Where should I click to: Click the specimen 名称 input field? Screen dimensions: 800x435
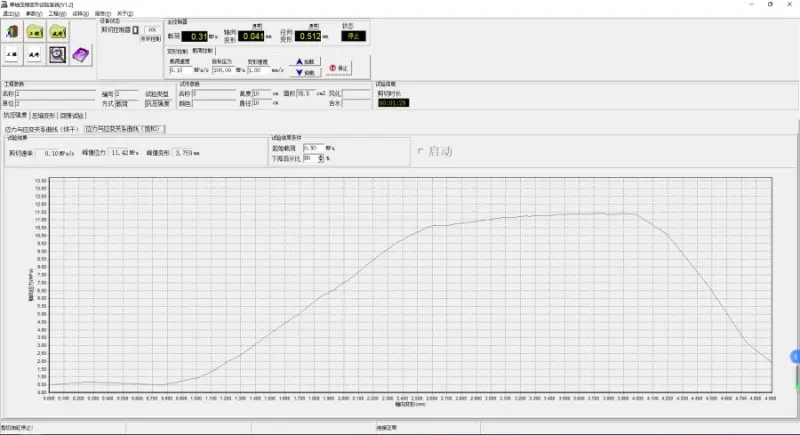[214, 94]
